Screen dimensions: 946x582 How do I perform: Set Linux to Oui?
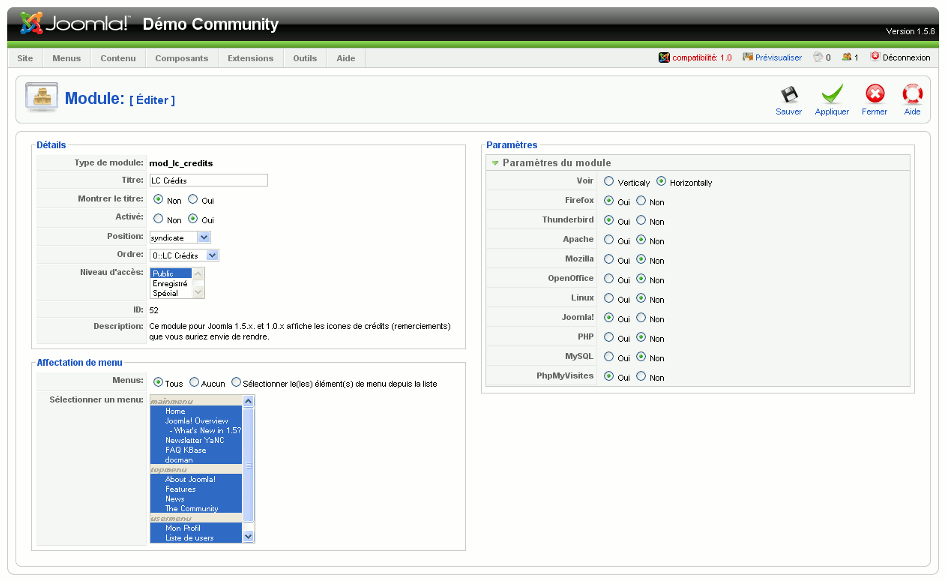(609, 299)
